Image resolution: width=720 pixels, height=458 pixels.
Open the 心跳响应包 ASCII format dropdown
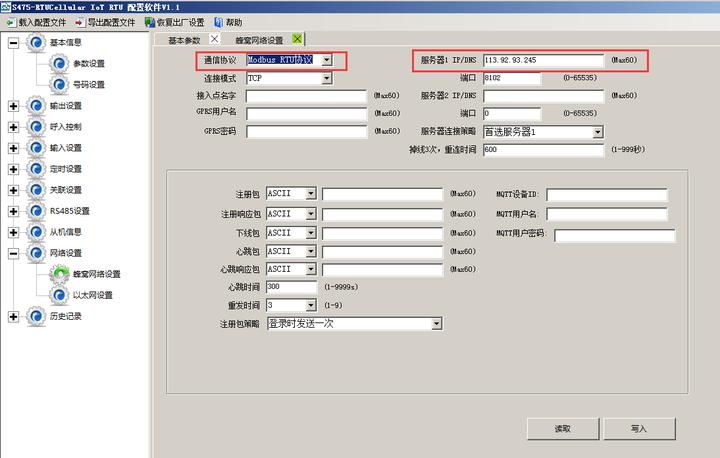coord(311,269)
